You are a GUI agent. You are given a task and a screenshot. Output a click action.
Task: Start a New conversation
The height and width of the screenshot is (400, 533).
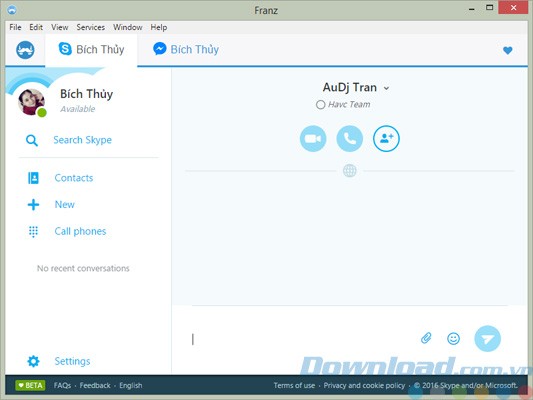click(65, 205)
